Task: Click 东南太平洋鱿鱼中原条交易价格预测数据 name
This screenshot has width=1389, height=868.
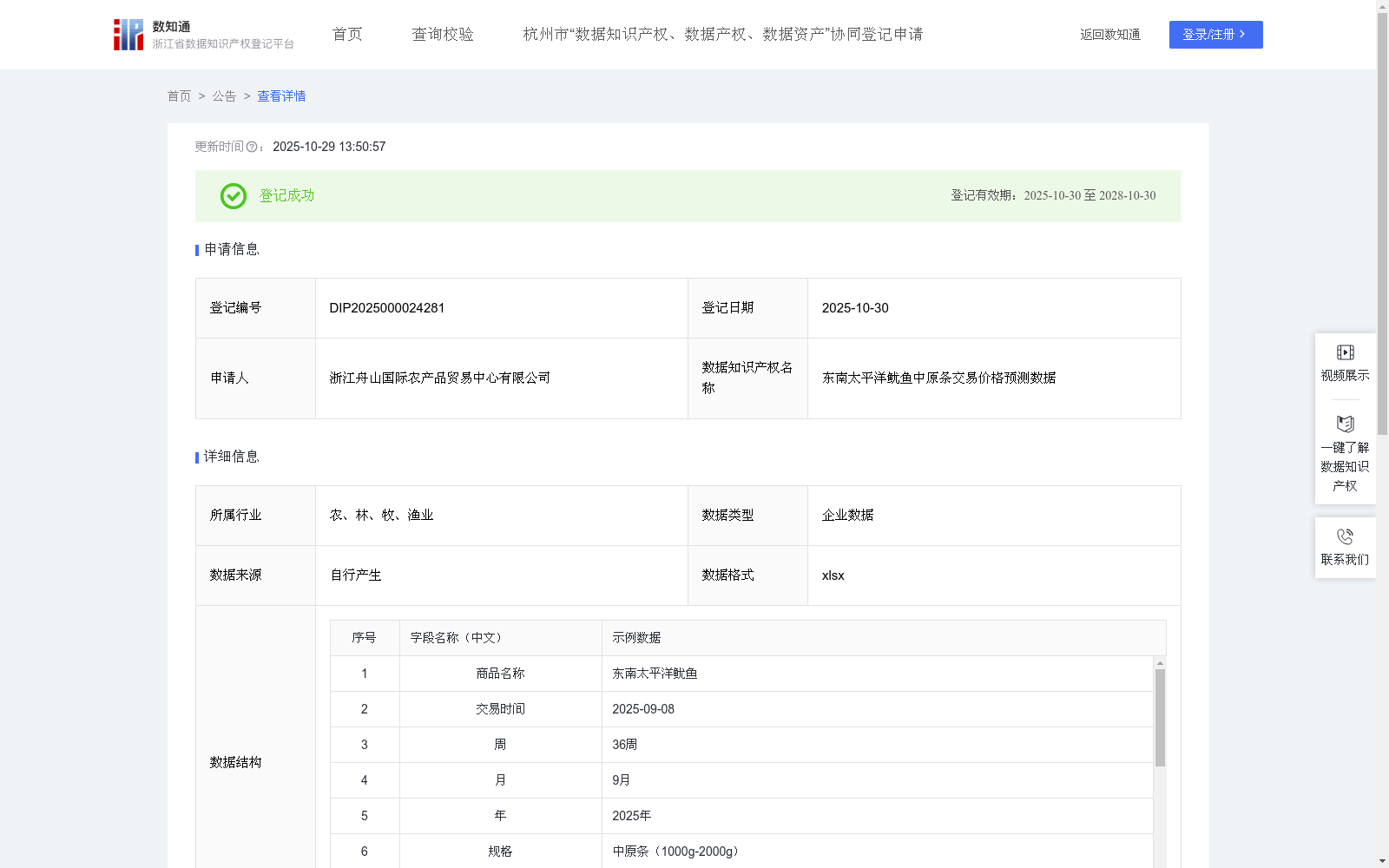Action: (939, 378)
